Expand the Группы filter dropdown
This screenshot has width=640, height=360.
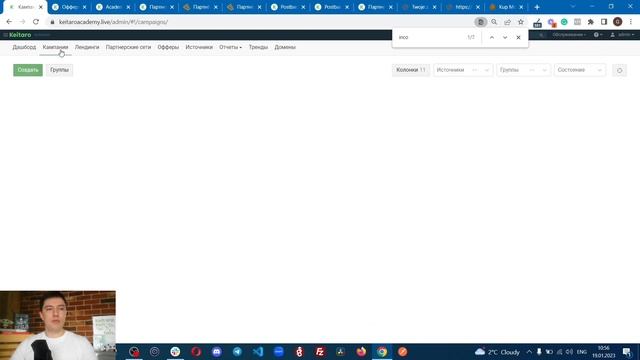click(523, 70)
